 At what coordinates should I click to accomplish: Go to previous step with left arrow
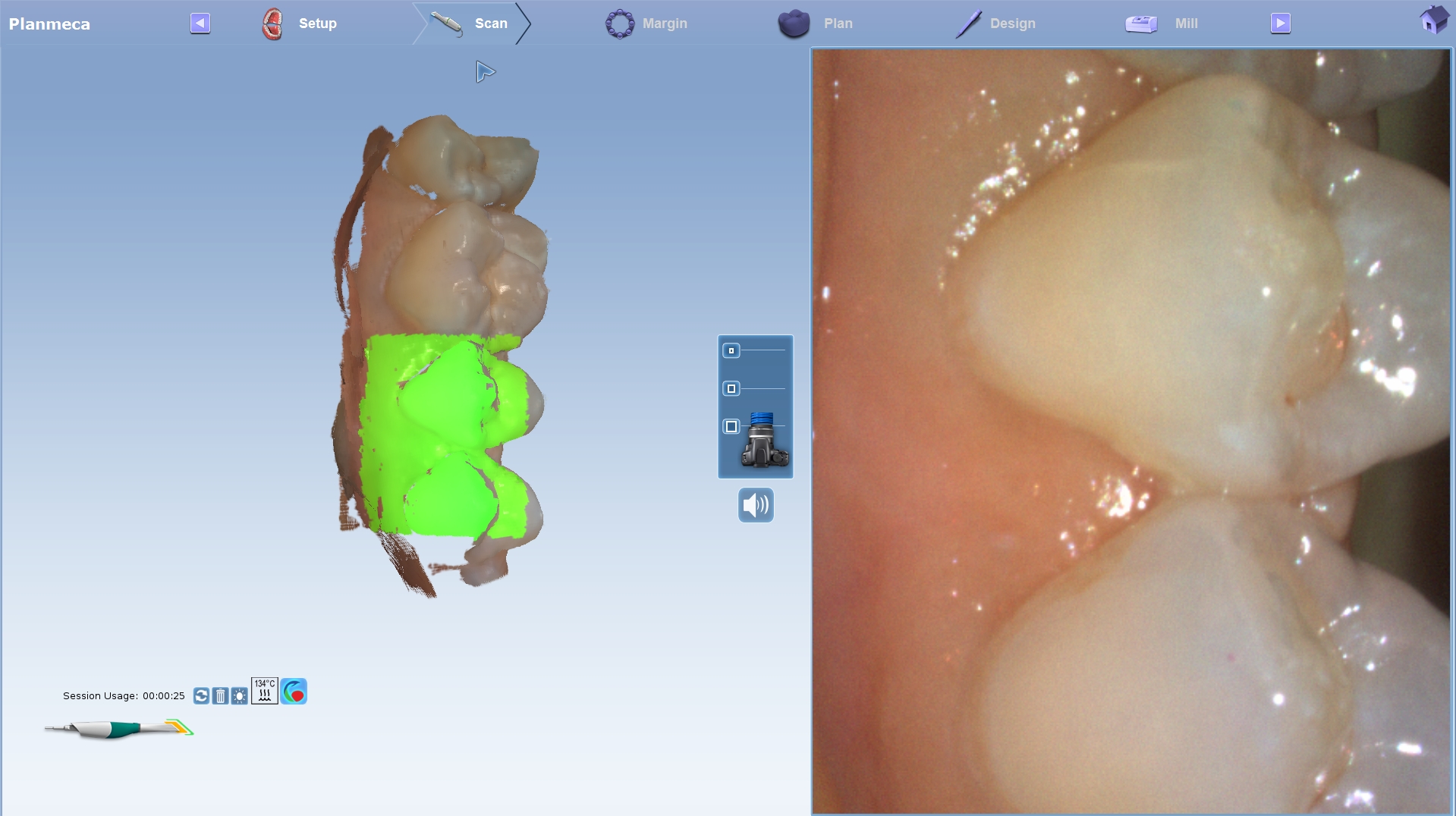click(x=200, y=23)
